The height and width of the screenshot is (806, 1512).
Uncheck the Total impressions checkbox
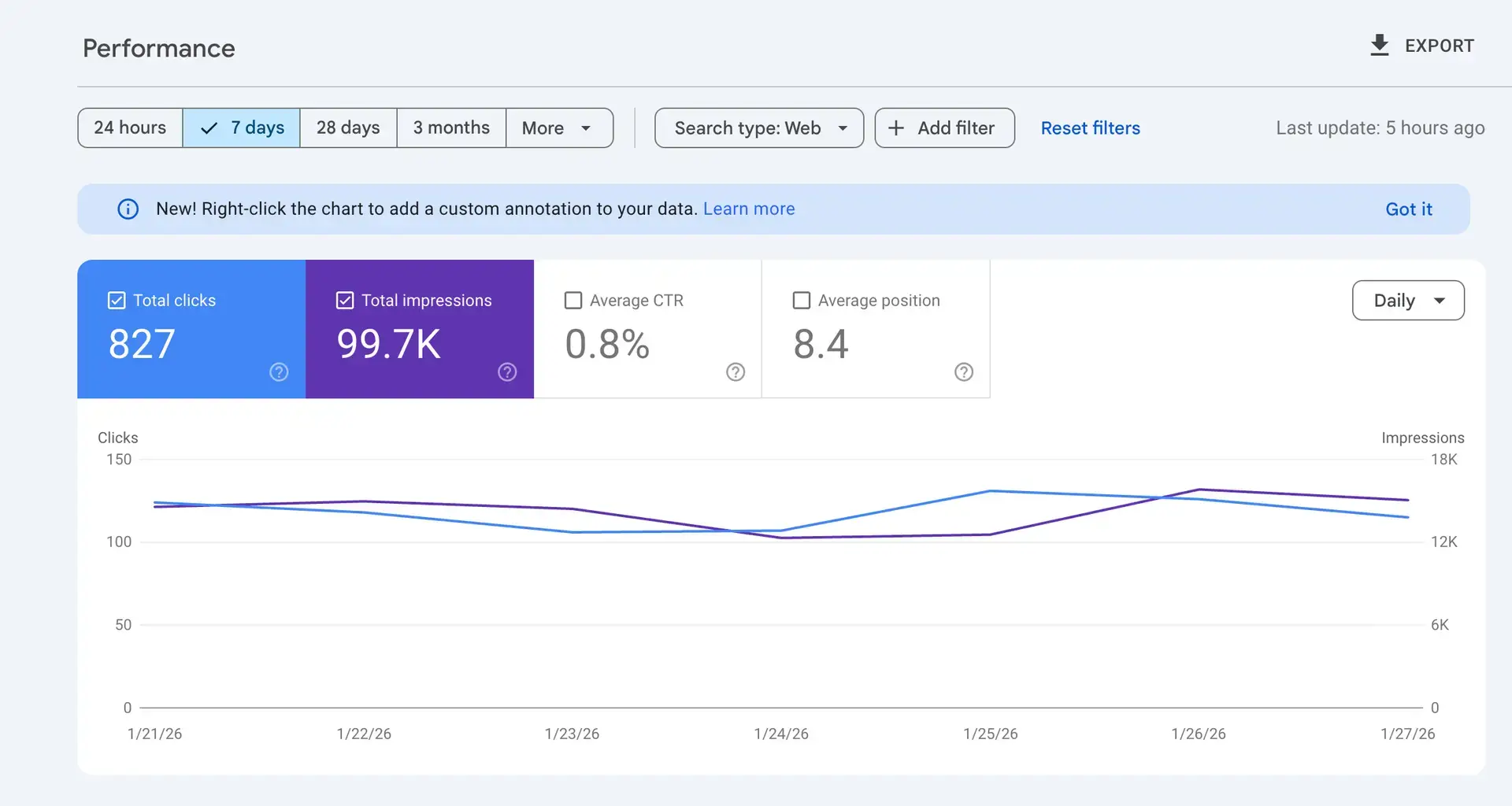click(x=344, y=300)
